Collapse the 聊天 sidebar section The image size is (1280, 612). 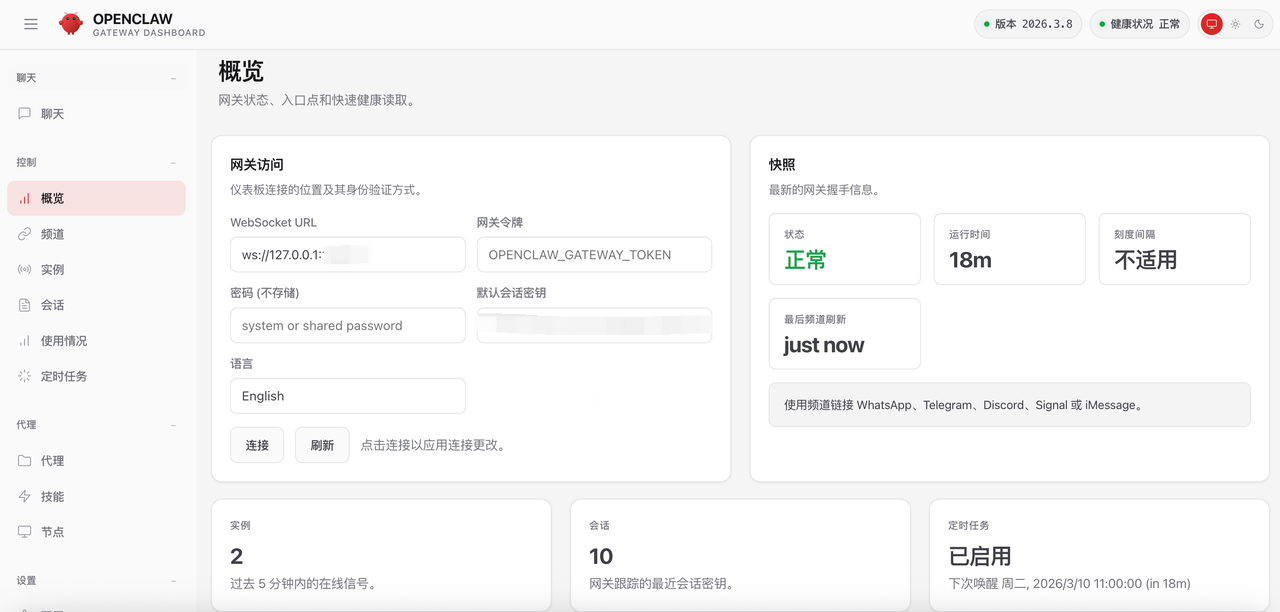173,78
